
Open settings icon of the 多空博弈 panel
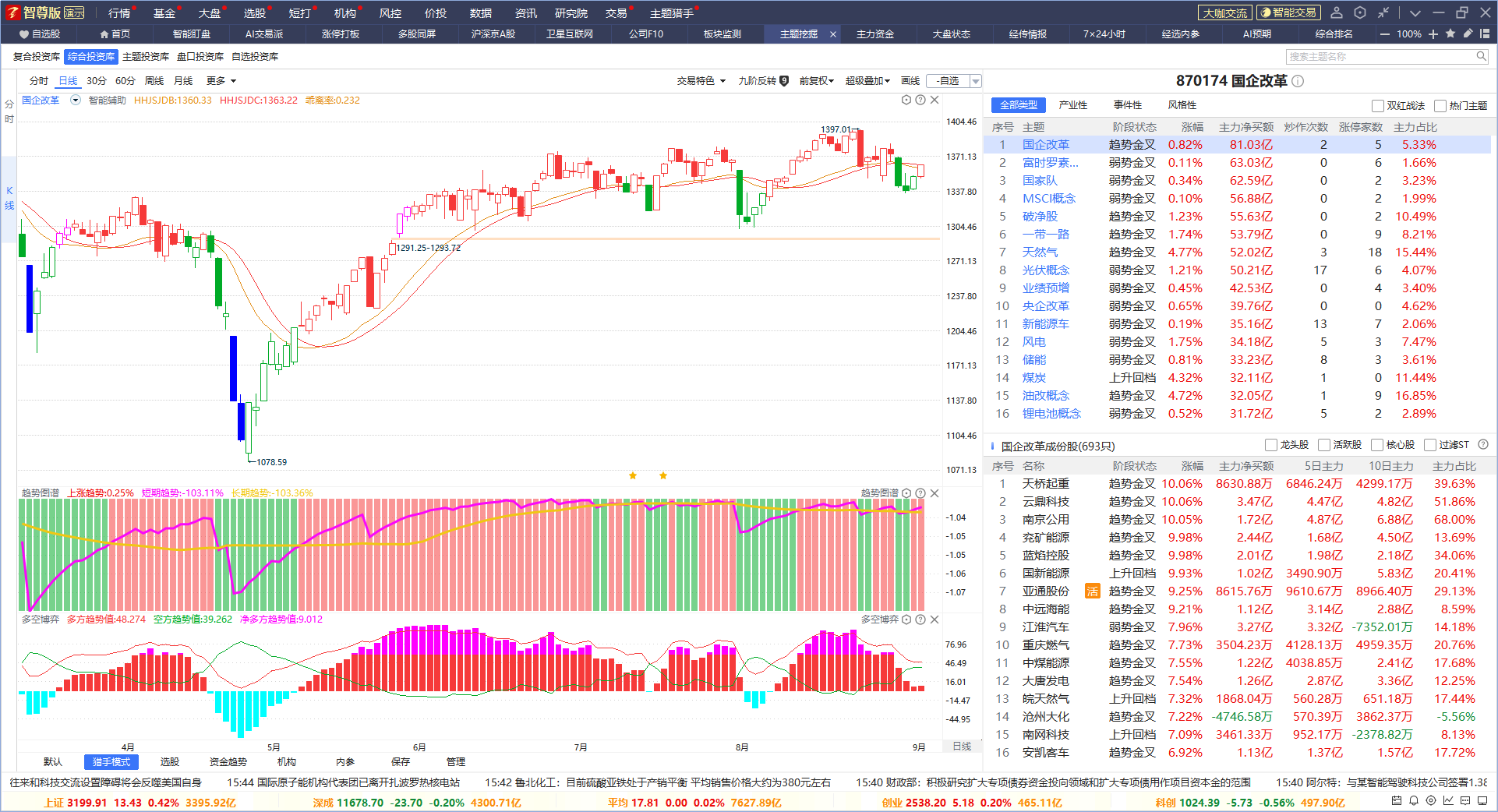coord(906,620)
